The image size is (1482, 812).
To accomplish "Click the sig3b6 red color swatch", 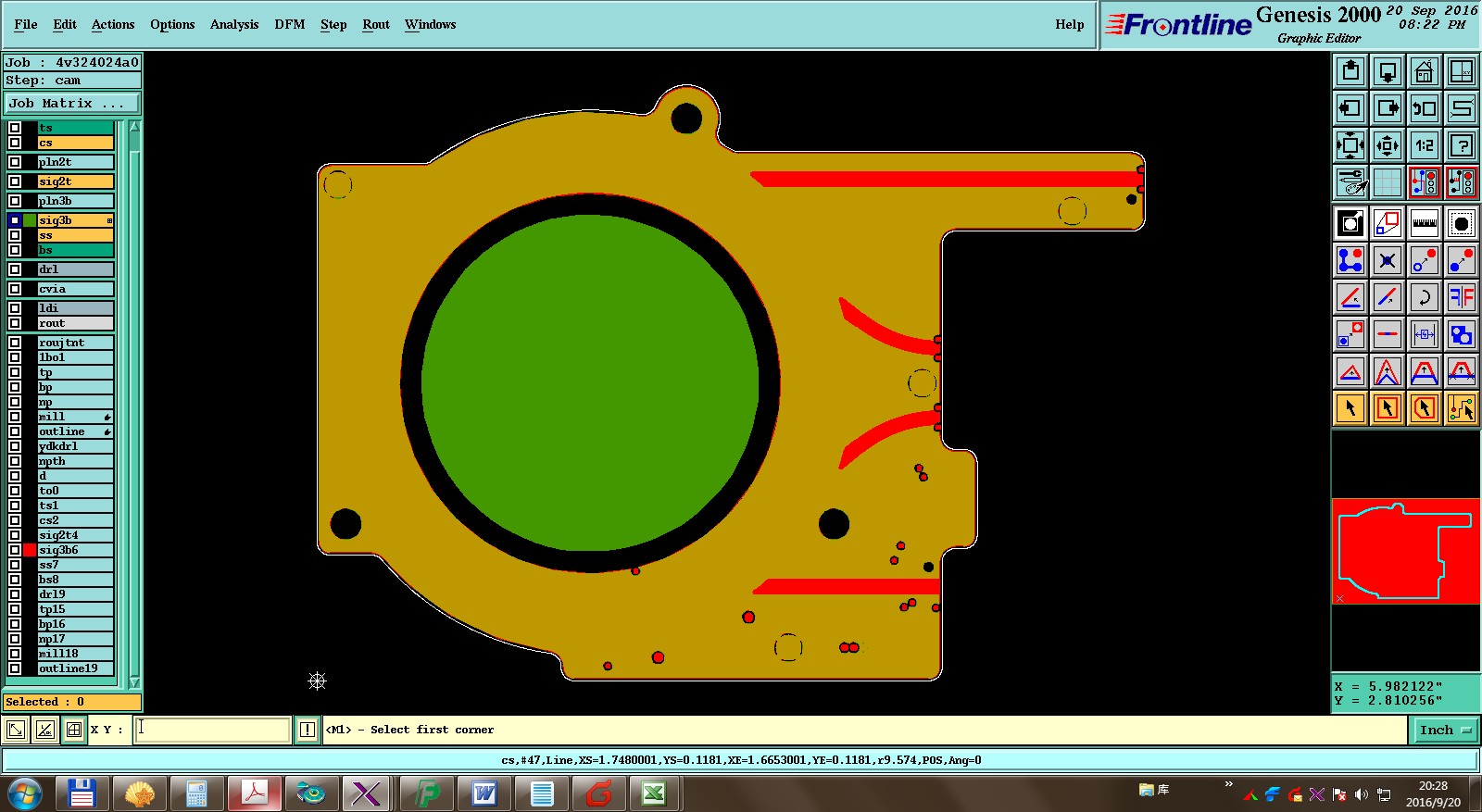I will [x=31, y=550].
